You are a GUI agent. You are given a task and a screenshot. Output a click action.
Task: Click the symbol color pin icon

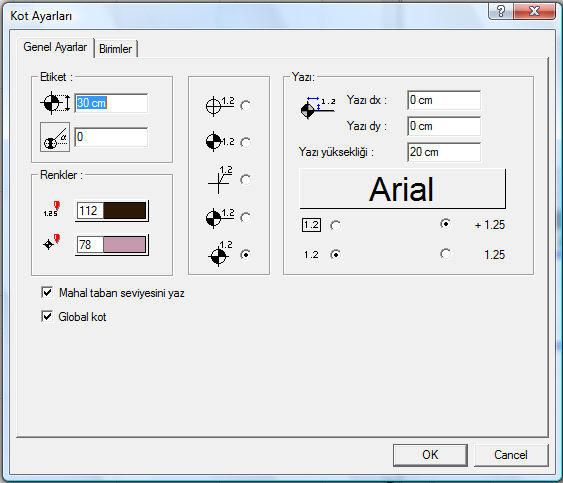(52, 242)
